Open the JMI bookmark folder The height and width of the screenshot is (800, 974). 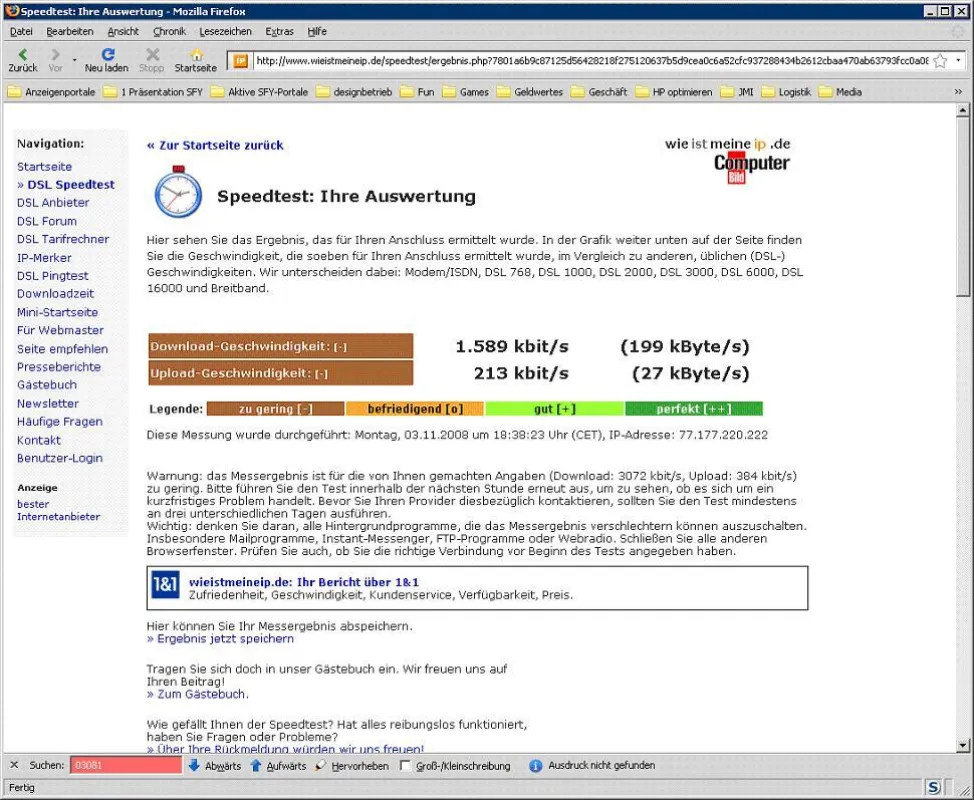737,92
